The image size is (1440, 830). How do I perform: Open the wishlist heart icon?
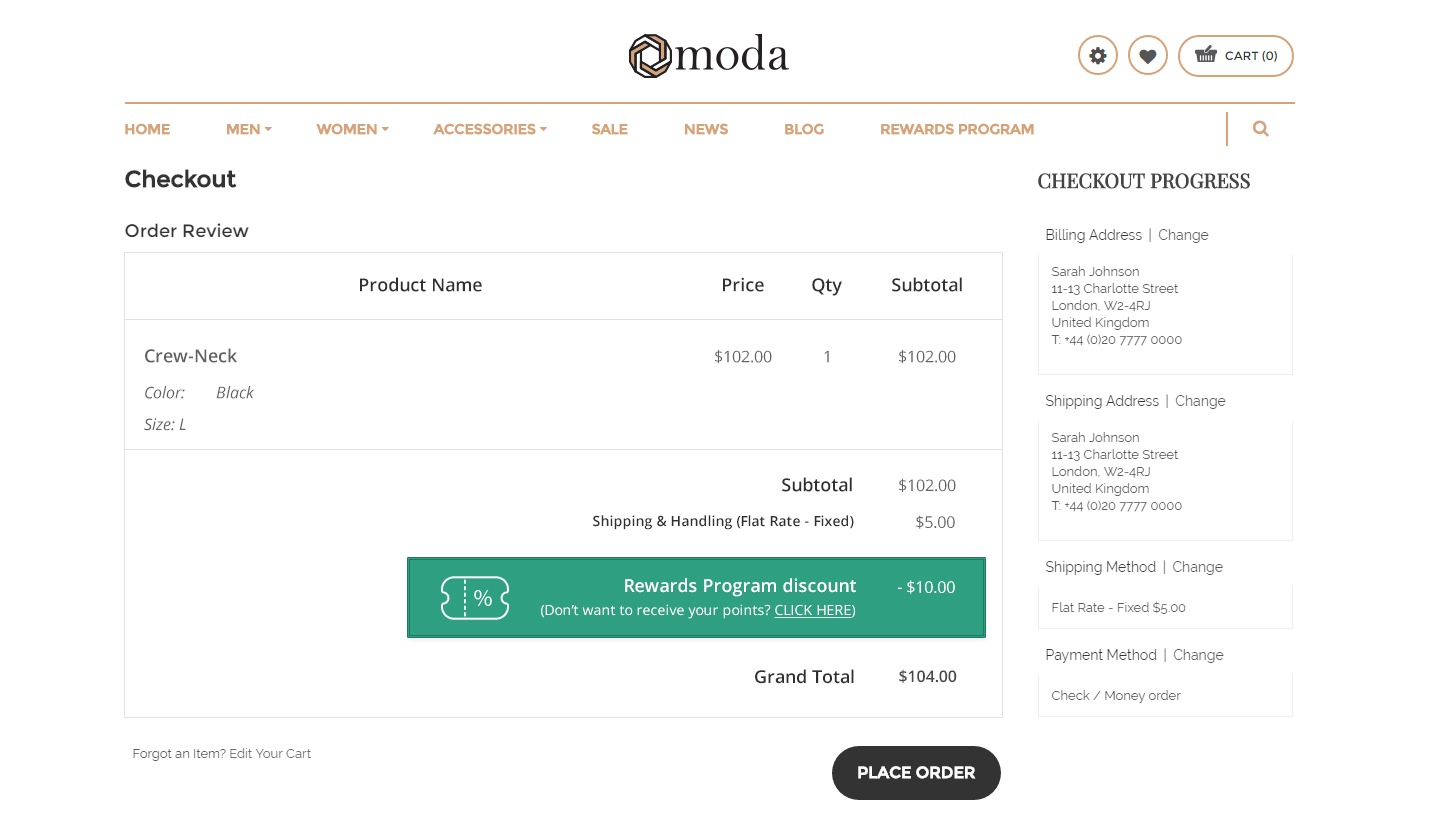(x=1148, y=56)
